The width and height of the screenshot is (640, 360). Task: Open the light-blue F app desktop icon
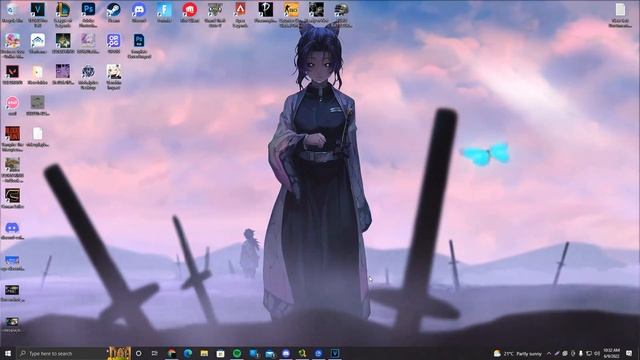pyautogui.click(x=164, y=13)
